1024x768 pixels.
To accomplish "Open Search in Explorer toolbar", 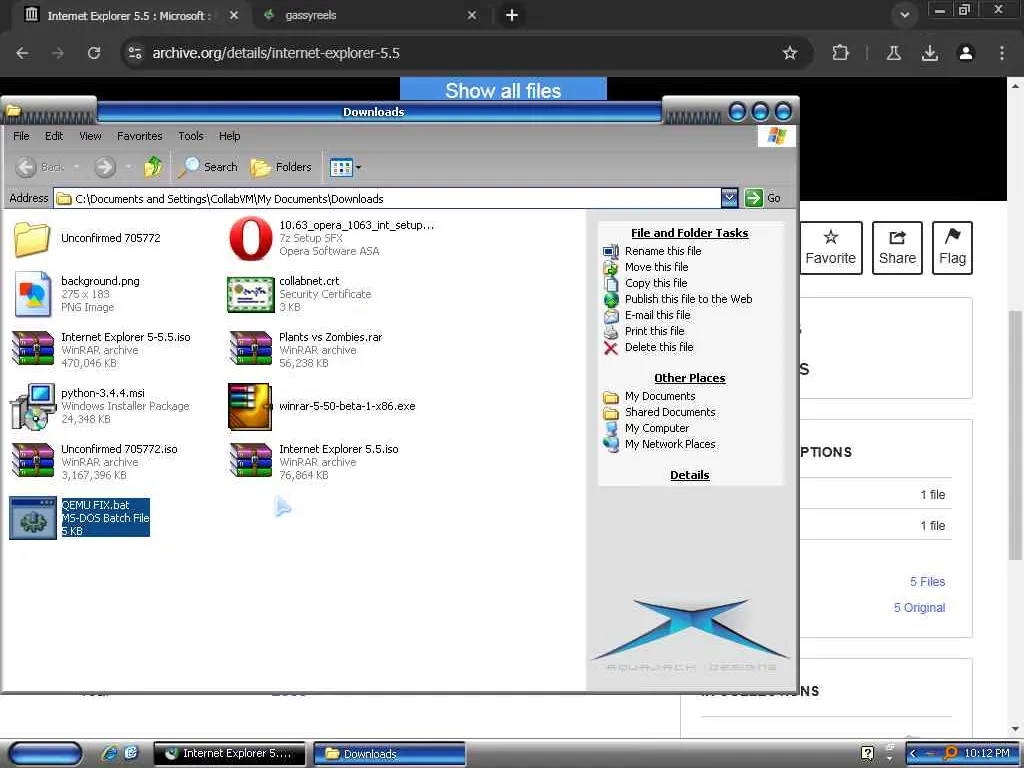I will [208, 167].
